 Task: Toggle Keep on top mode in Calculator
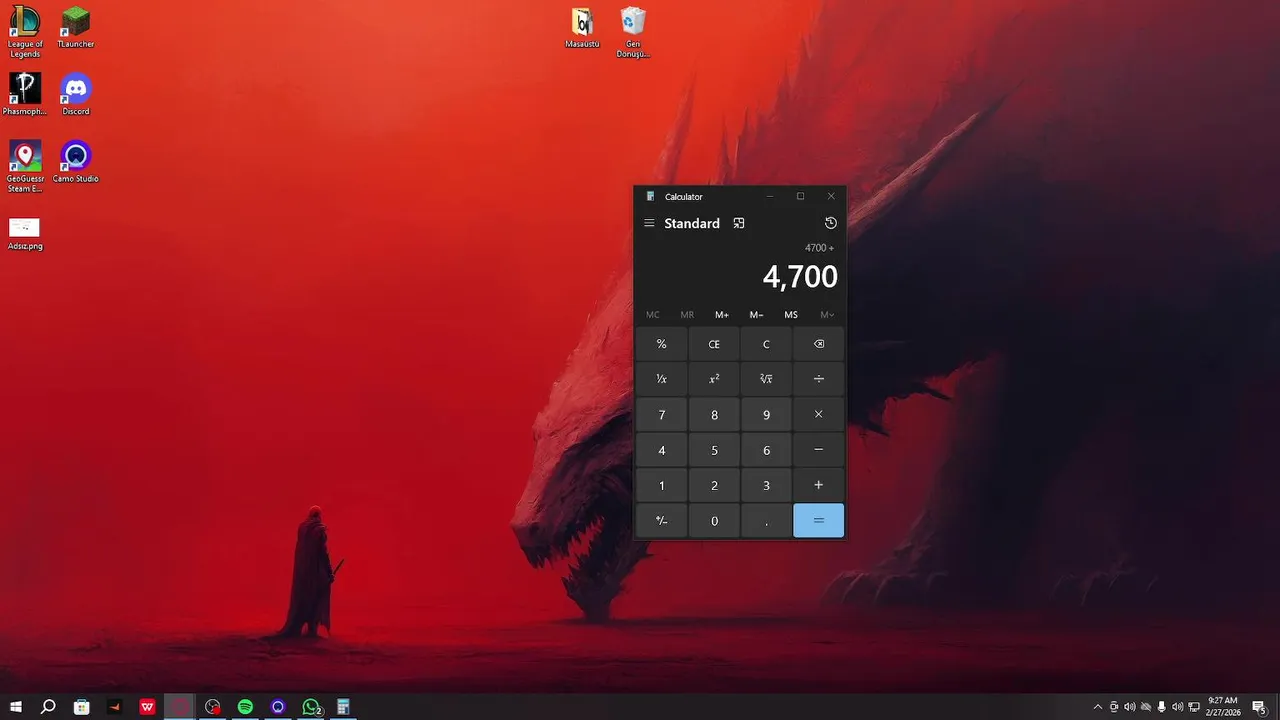[739, 223]
